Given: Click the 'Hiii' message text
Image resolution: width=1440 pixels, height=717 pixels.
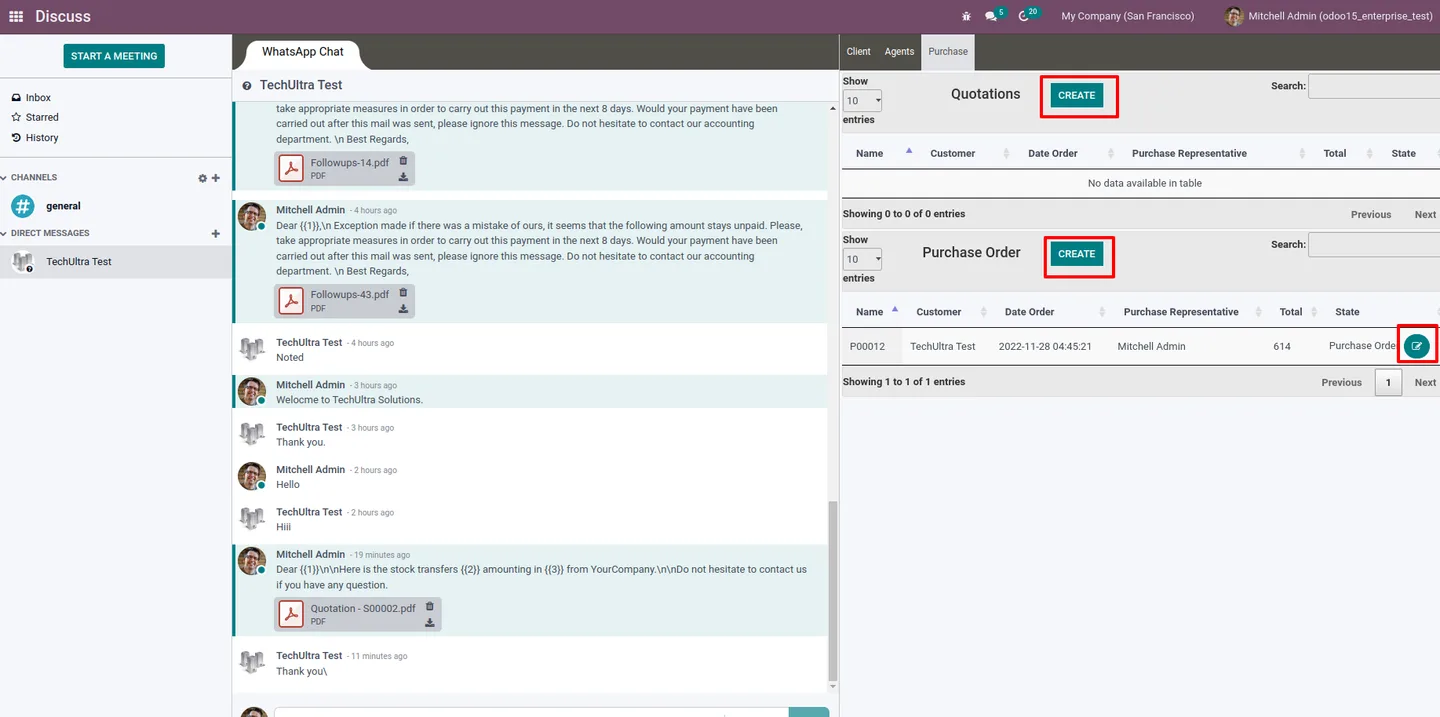Looking at the screenshot, I should (283, 527).
